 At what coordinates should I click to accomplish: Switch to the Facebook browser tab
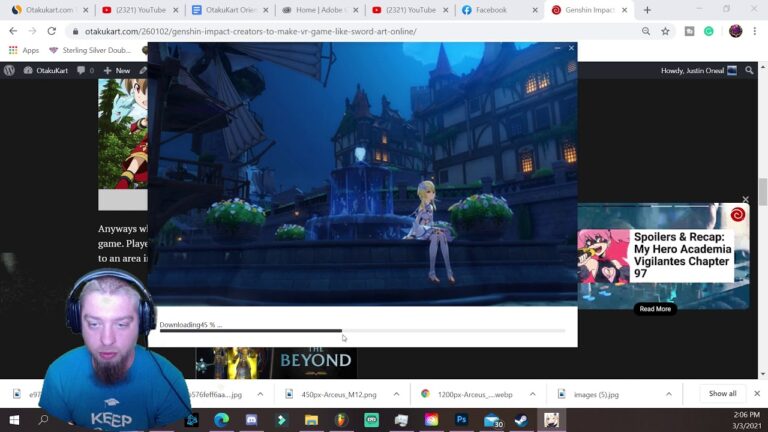[x=490, y=10]
